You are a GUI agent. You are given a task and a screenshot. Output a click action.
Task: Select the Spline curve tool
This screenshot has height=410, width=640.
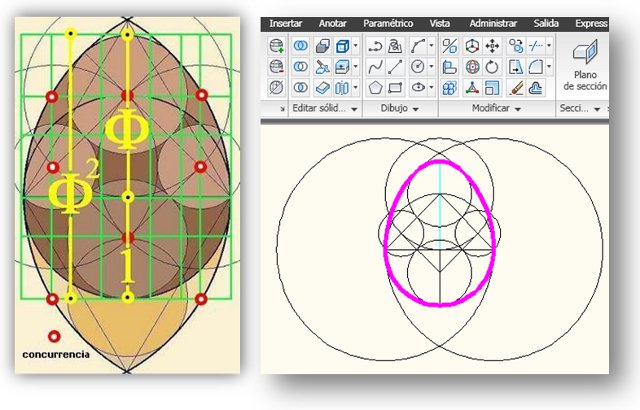point(376,67)
